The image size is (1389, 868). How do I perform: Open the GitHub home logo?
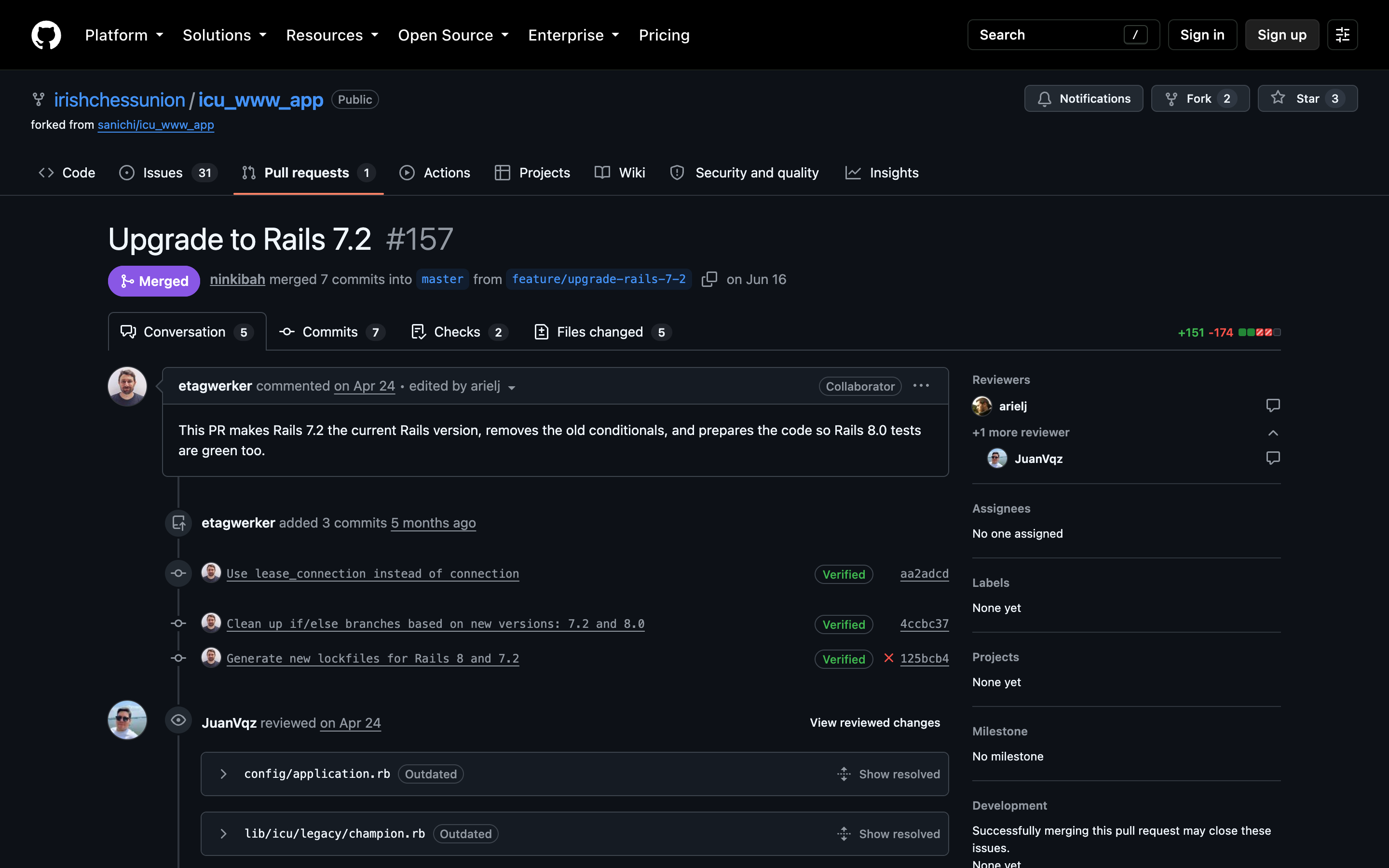pos(46,35)
